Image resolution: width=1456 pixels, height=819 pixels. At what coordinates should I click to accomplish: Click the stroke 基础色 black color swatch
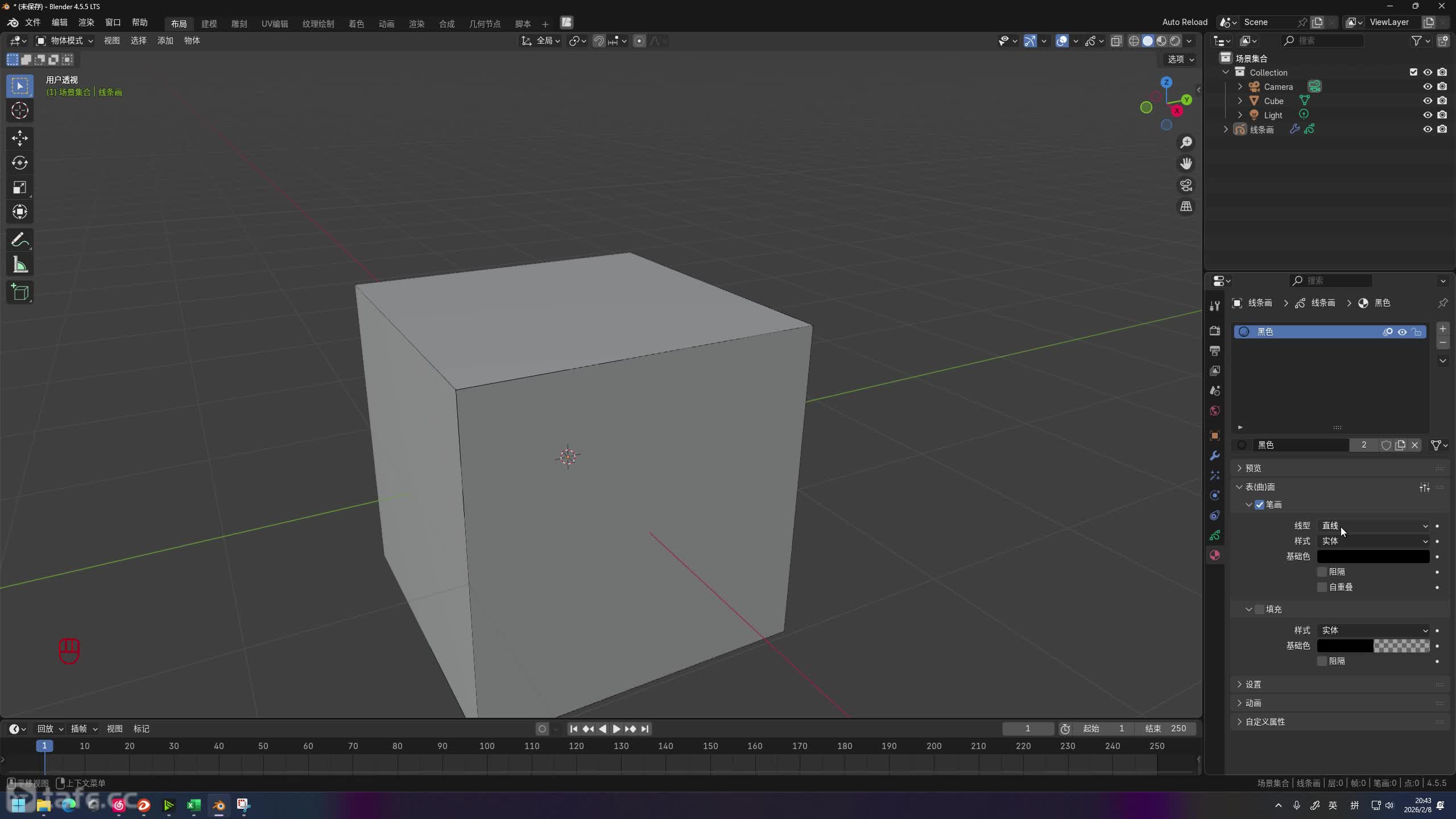point(1373,556)
